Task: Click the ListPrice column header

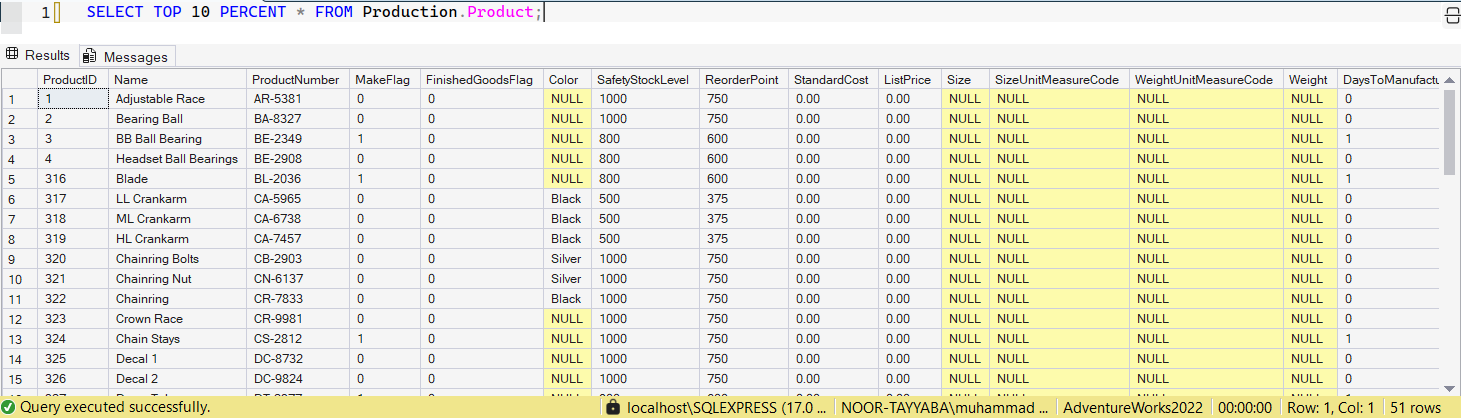Action: [909, 79]
